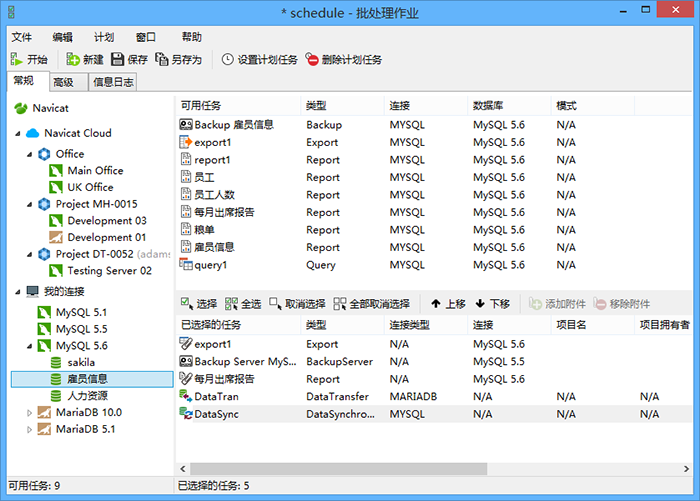This screenshot has height=501, width=700.
Task: Click the 连接类型 column header
Action: (x=425, y=325)
